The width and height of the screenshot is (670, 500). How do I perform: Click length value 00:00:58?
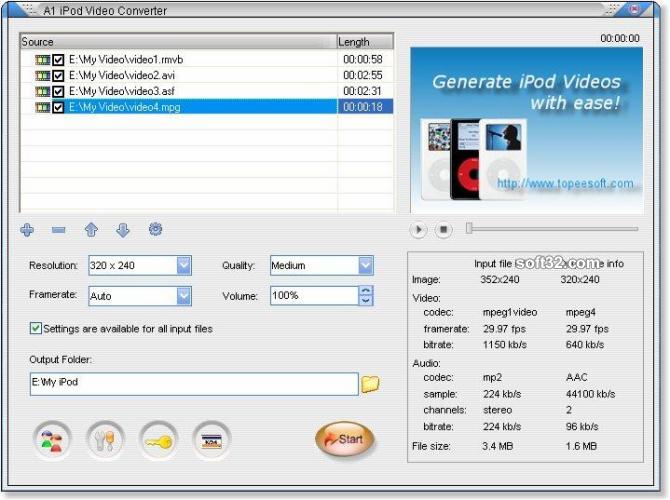click(x=363, y=59)
